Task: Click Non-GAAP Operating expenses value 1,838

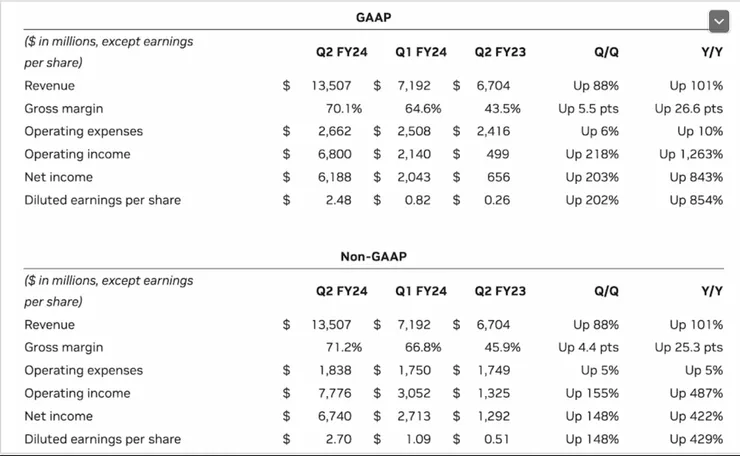Action: [x=337, y=370]
